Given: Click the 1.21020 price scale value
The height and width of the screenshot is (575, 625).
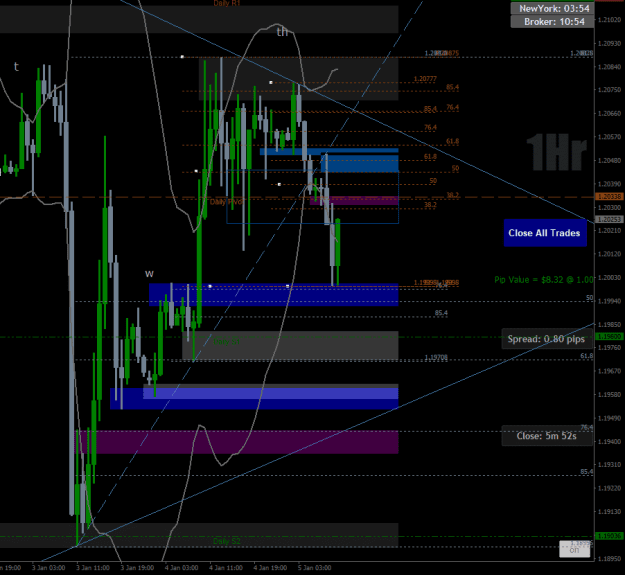Looking at the screenshot, I should [x=609, y=20].
